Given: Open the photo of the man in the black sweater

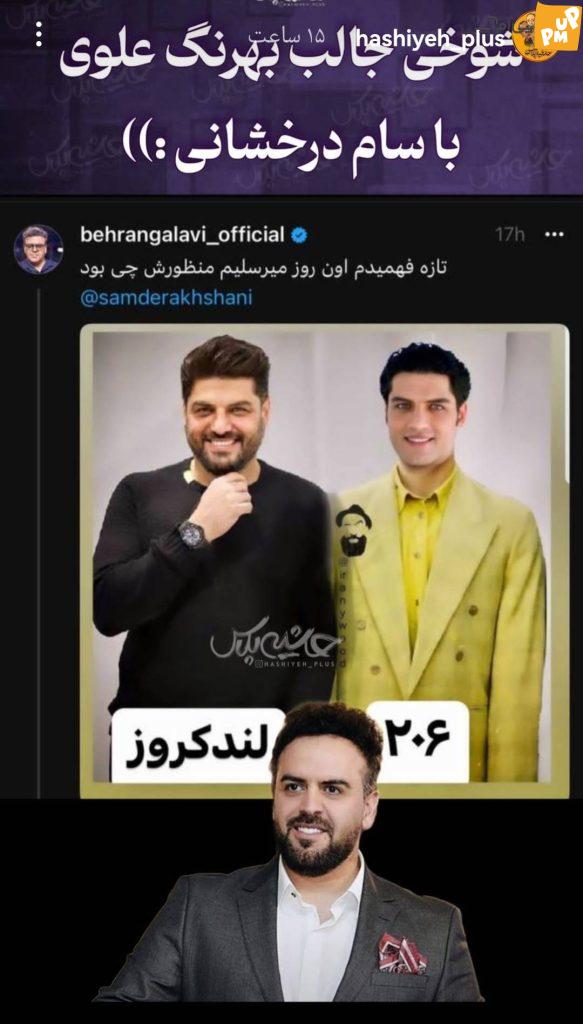Looking at the screenshot, I should [213, 522].
